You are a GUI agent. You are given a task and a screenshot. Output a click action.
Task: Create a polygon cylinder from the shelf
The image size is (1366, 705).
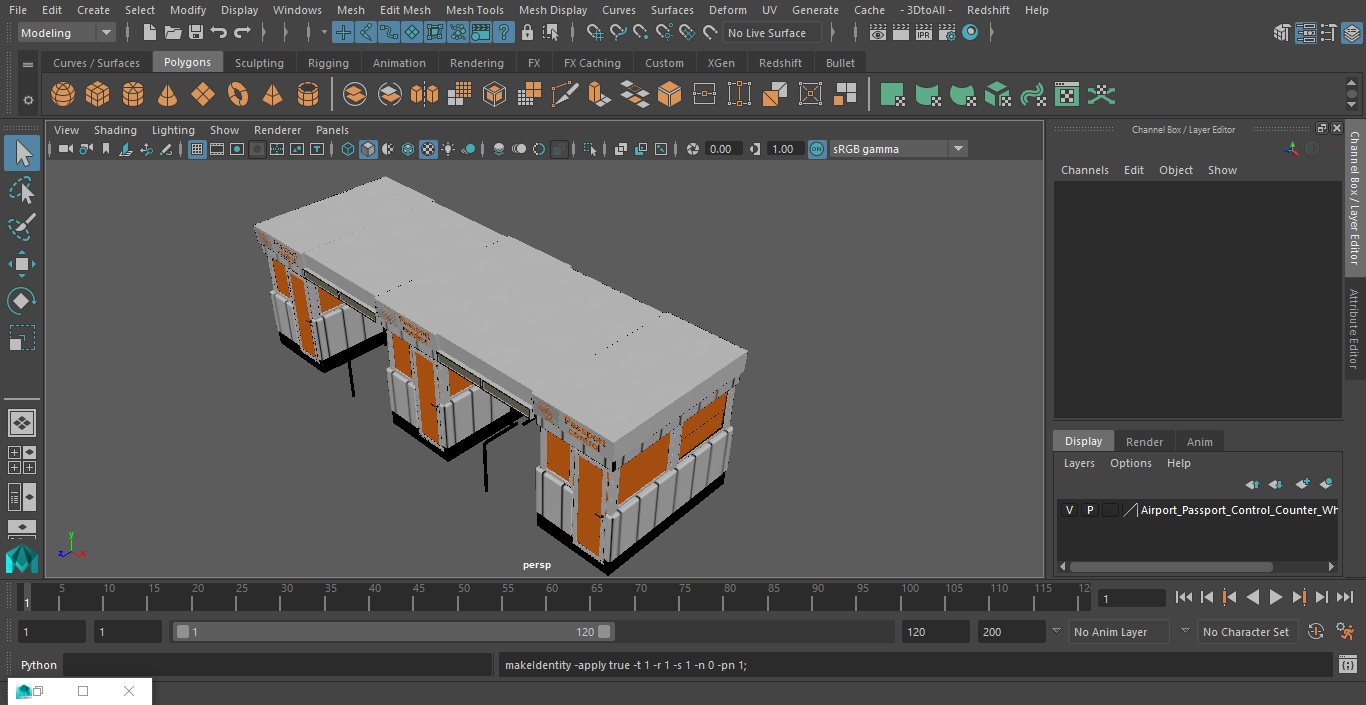133,95
